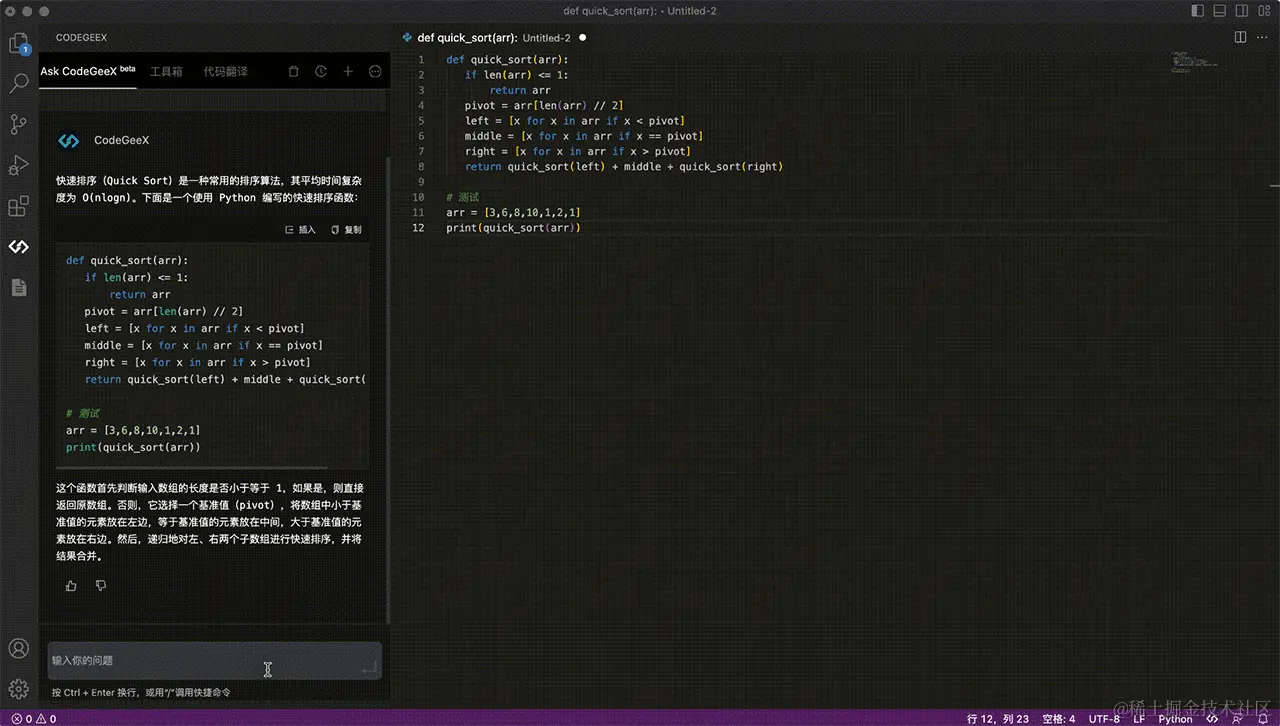The image size is (1280, 726).
Task: Click editor line print(quick_sort(arr))
Action: (x=513, y=228)
